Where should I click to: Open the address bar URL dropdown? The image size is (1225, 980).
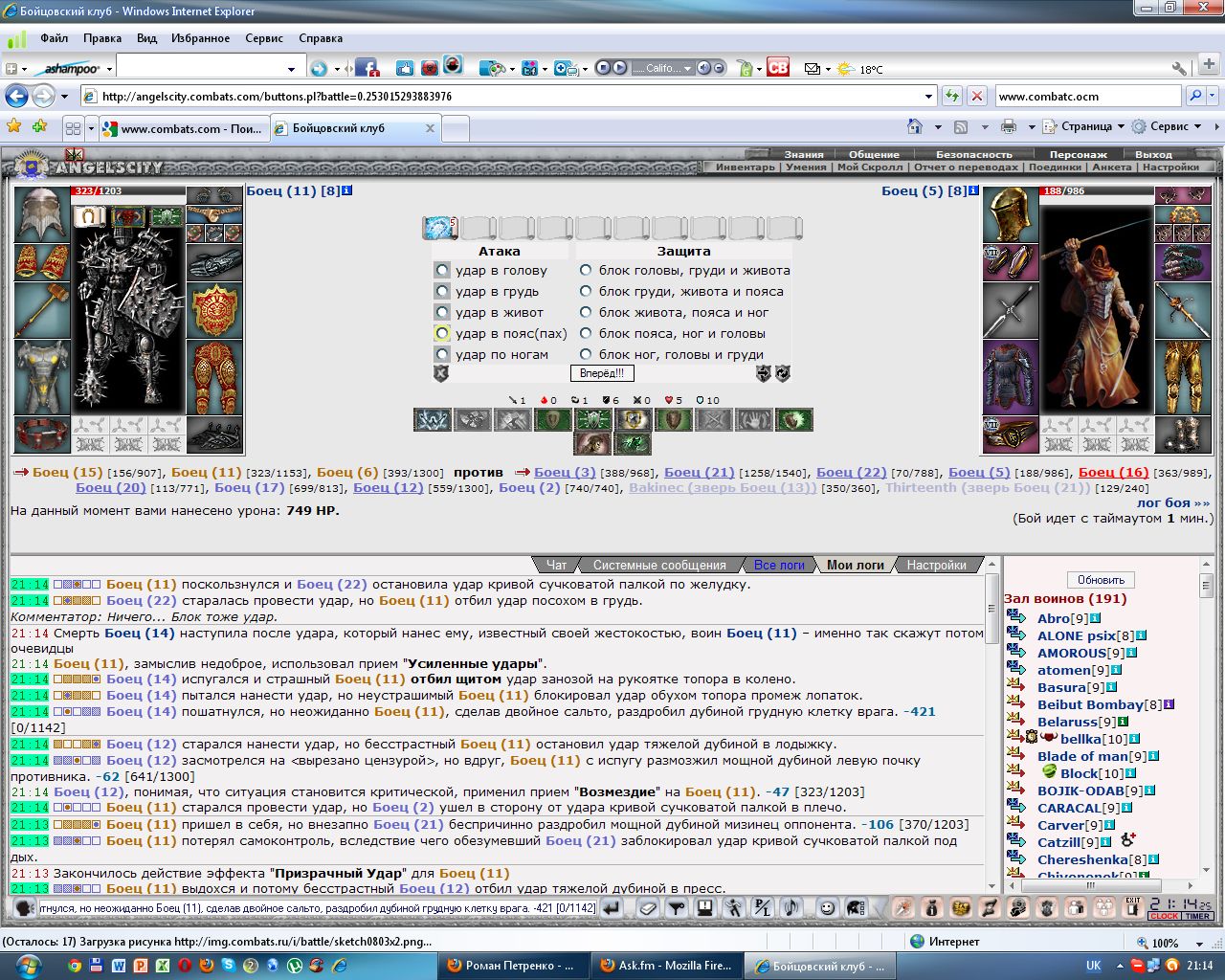(928, 96)
